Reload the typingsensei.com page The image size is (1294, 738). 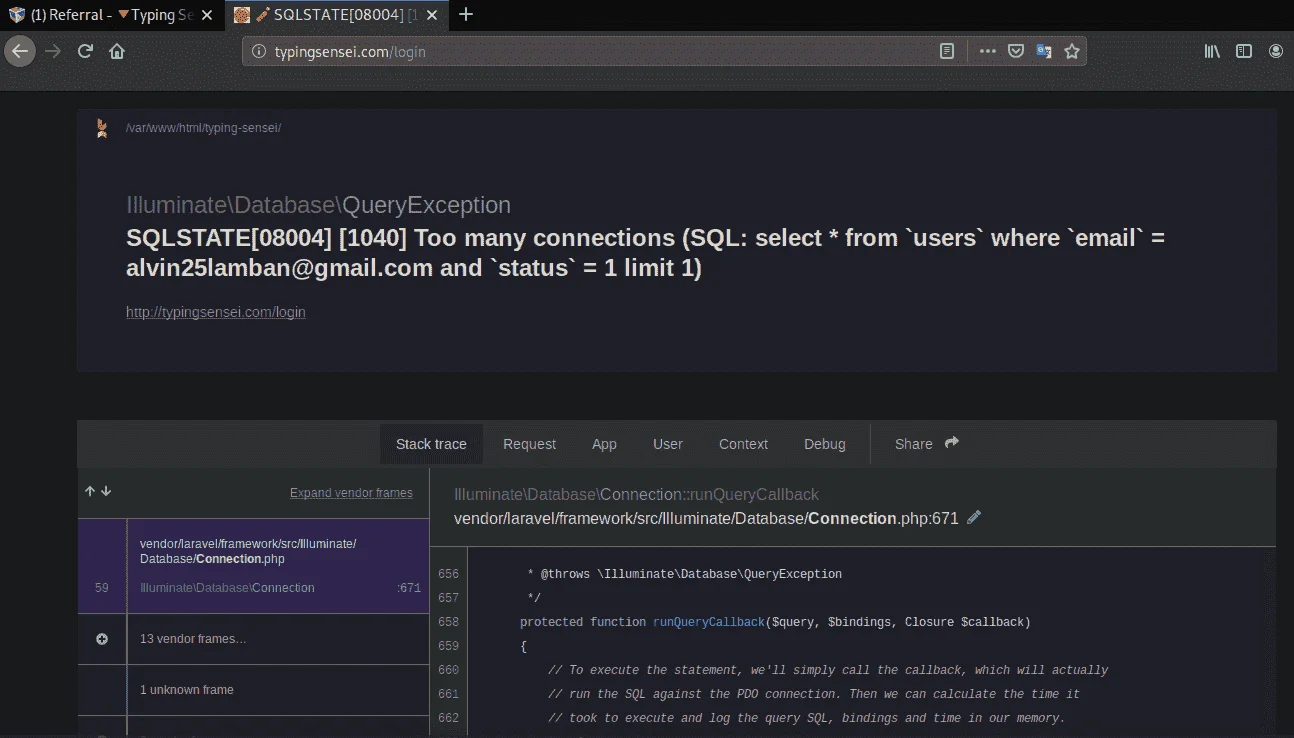tap(86, 51)
